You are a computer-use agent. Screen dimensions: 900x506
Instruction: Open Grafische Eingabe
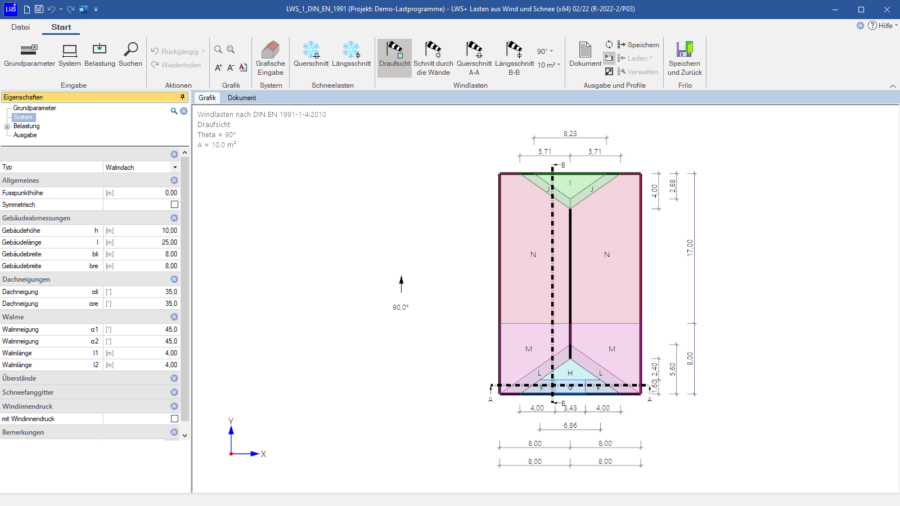[x=270, y=57]
